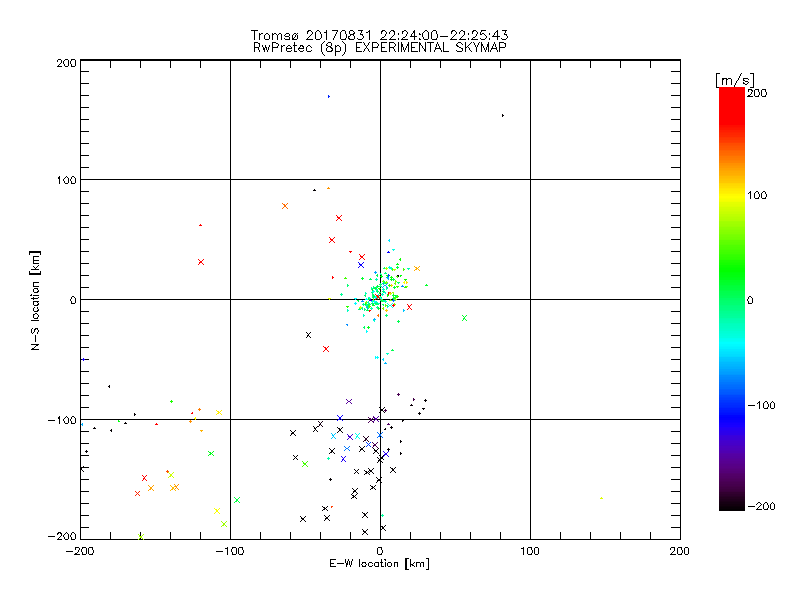Image resolution: width=800 pixels, height=600 pixels.
Task: Select the orange X marker just below the orange dot and black dot pair
Action: [285, 206]
